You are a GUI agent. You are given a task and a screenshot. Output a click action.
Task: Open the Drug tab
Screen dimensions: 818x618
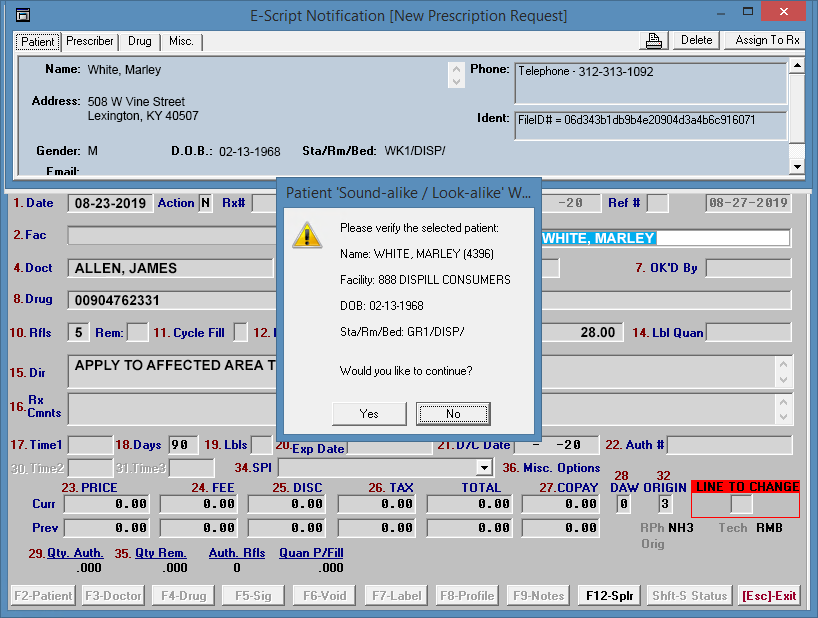pyautogui.click(x=140, y=41)
